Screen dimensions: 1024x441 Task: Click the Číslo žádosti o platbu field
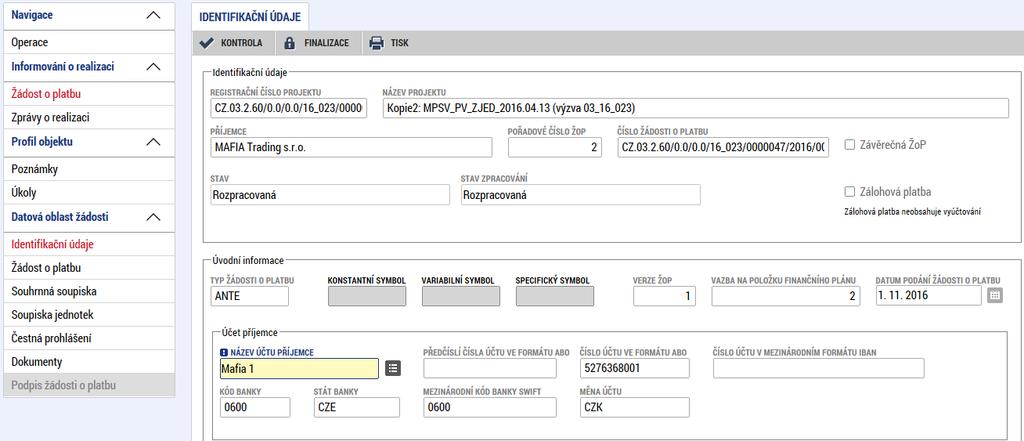(723, 147)
